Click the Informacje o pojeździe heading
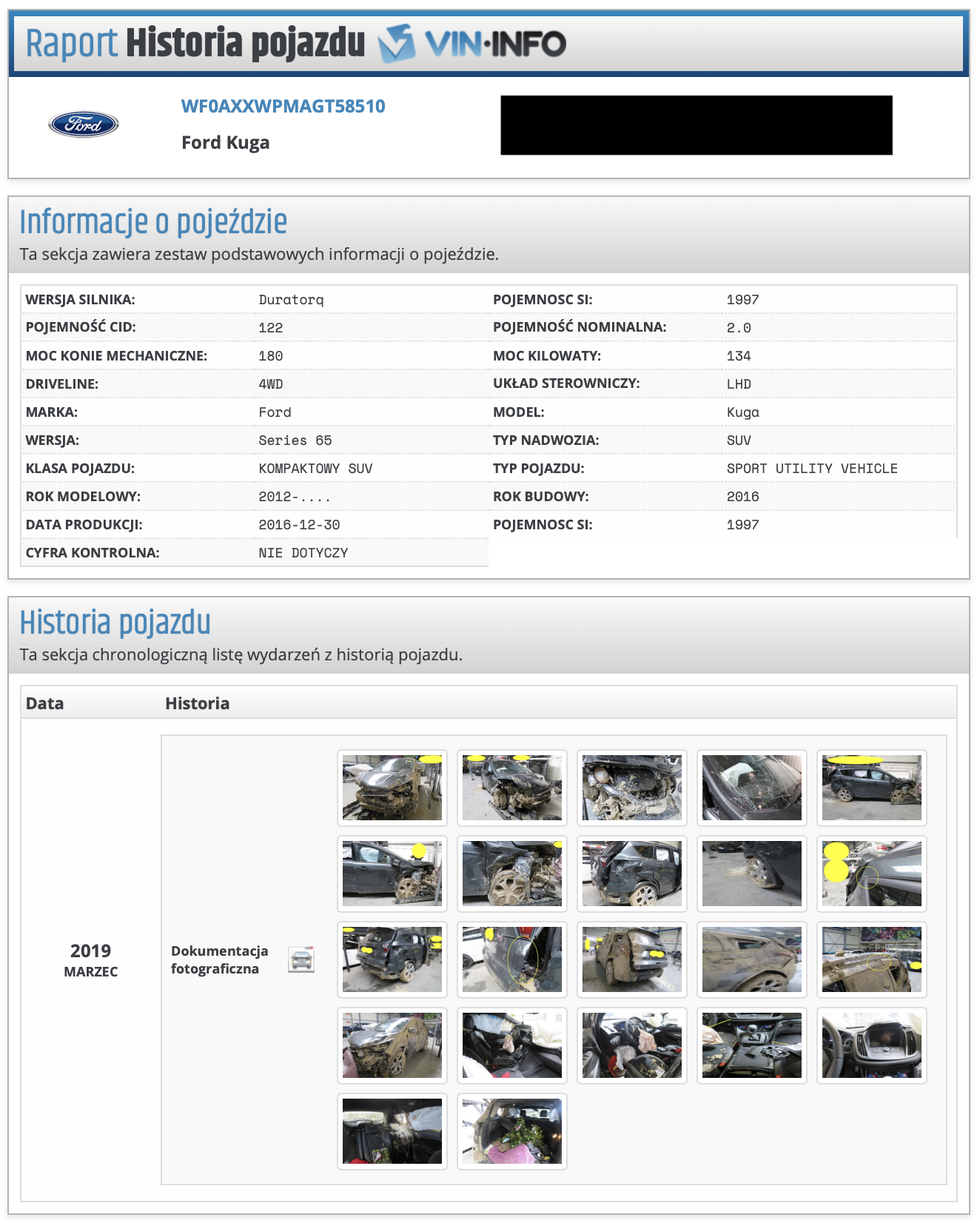 tap(153, 222)
